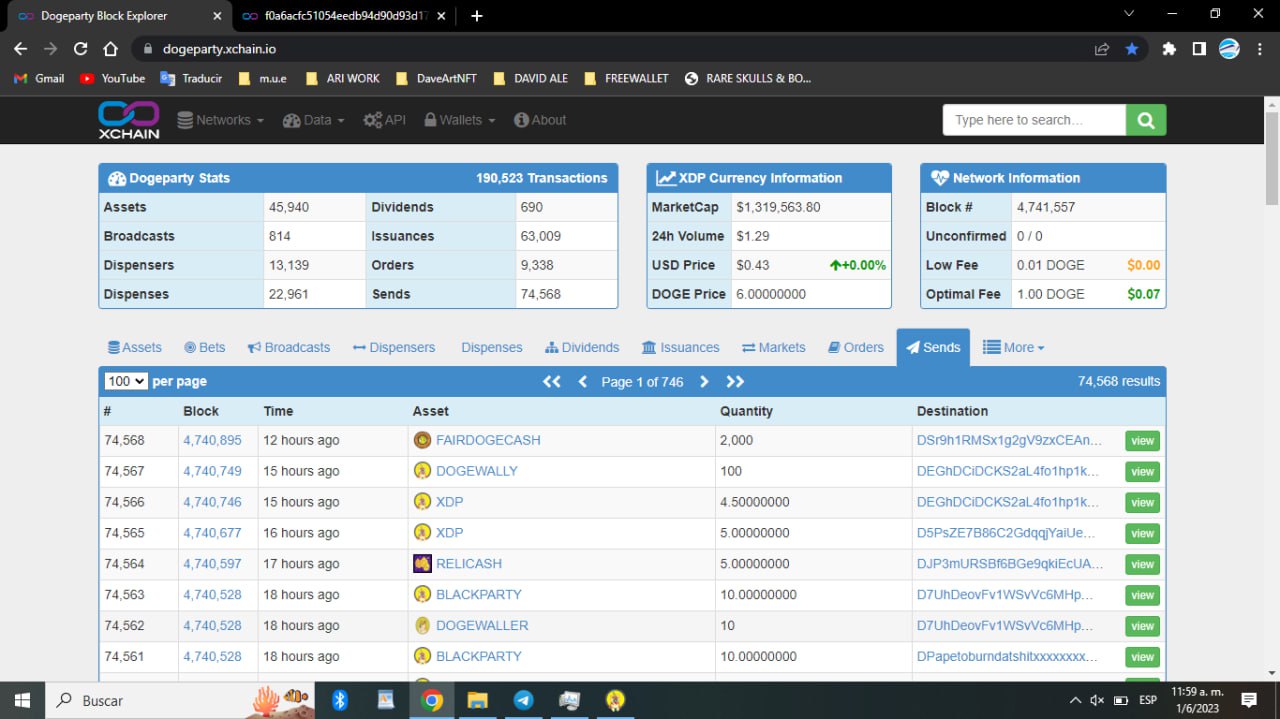The image size is (1280, 719).
Task: Open destination D5PsZE7B86C2 address link
Action: pyautogui.click(x=1006, y=532)
